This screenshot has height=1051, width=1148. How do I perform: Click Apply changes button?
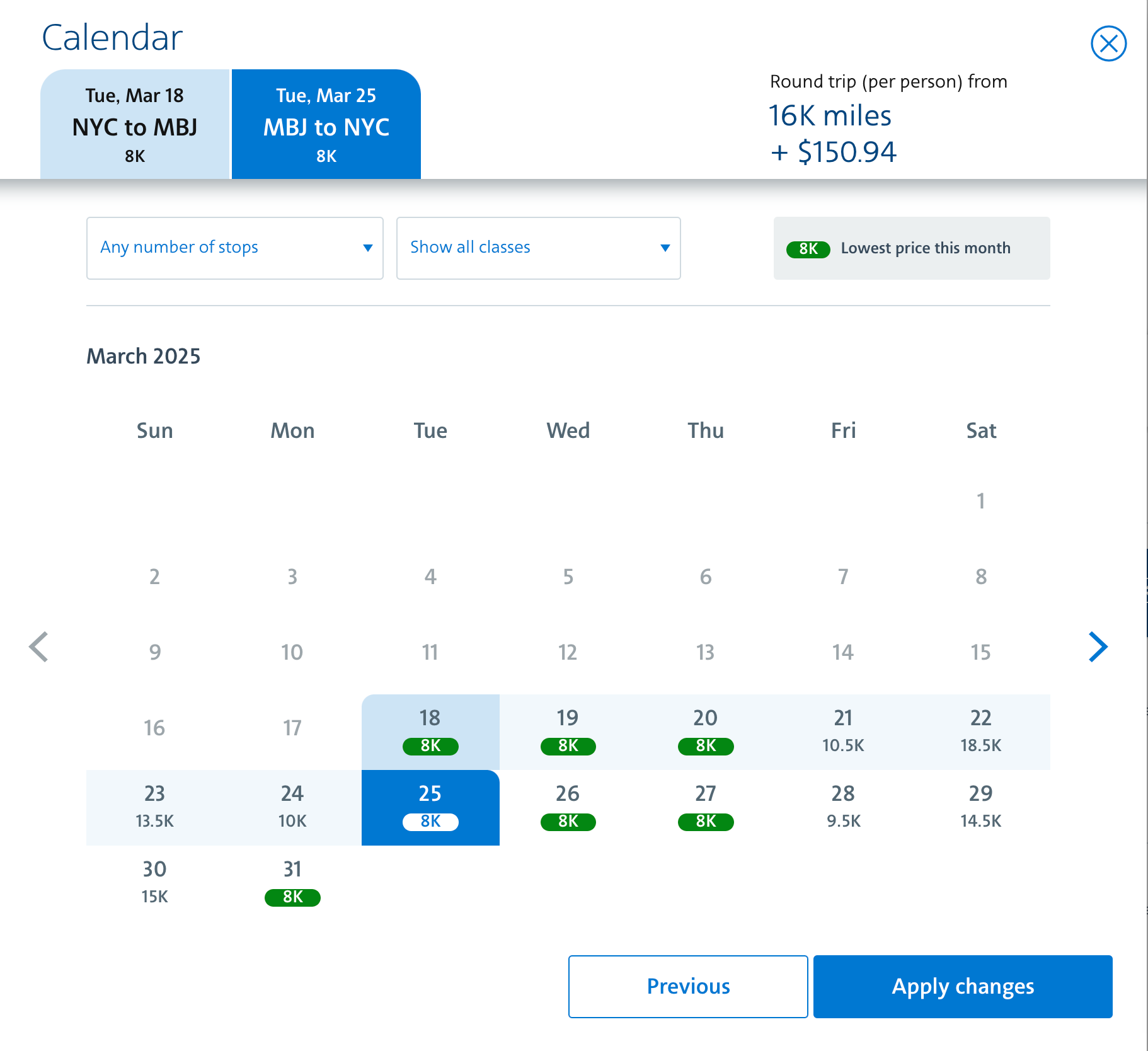[962, 986]
